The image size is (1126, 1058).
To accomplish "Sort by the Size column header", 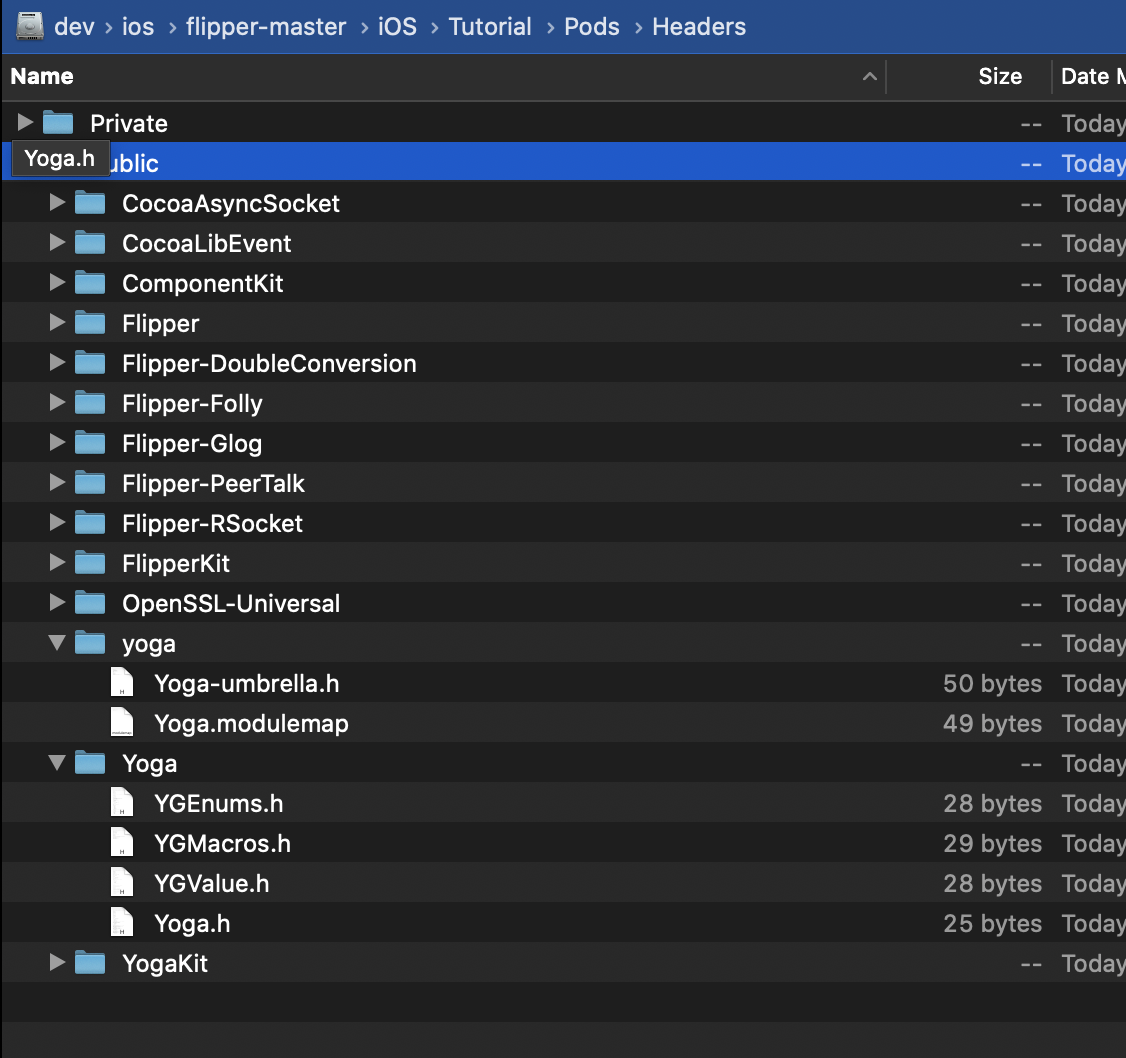I will 1000,76.
